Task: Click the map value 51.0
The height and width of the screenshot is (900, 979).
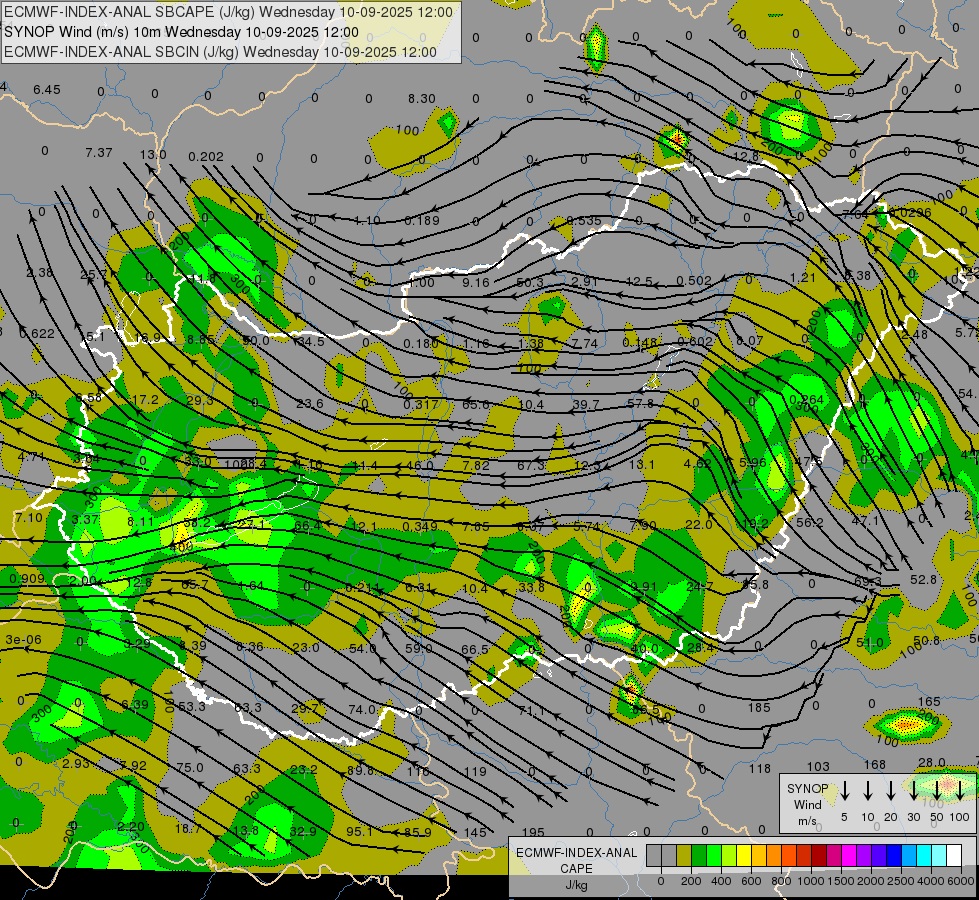Action: coord(870,643)
